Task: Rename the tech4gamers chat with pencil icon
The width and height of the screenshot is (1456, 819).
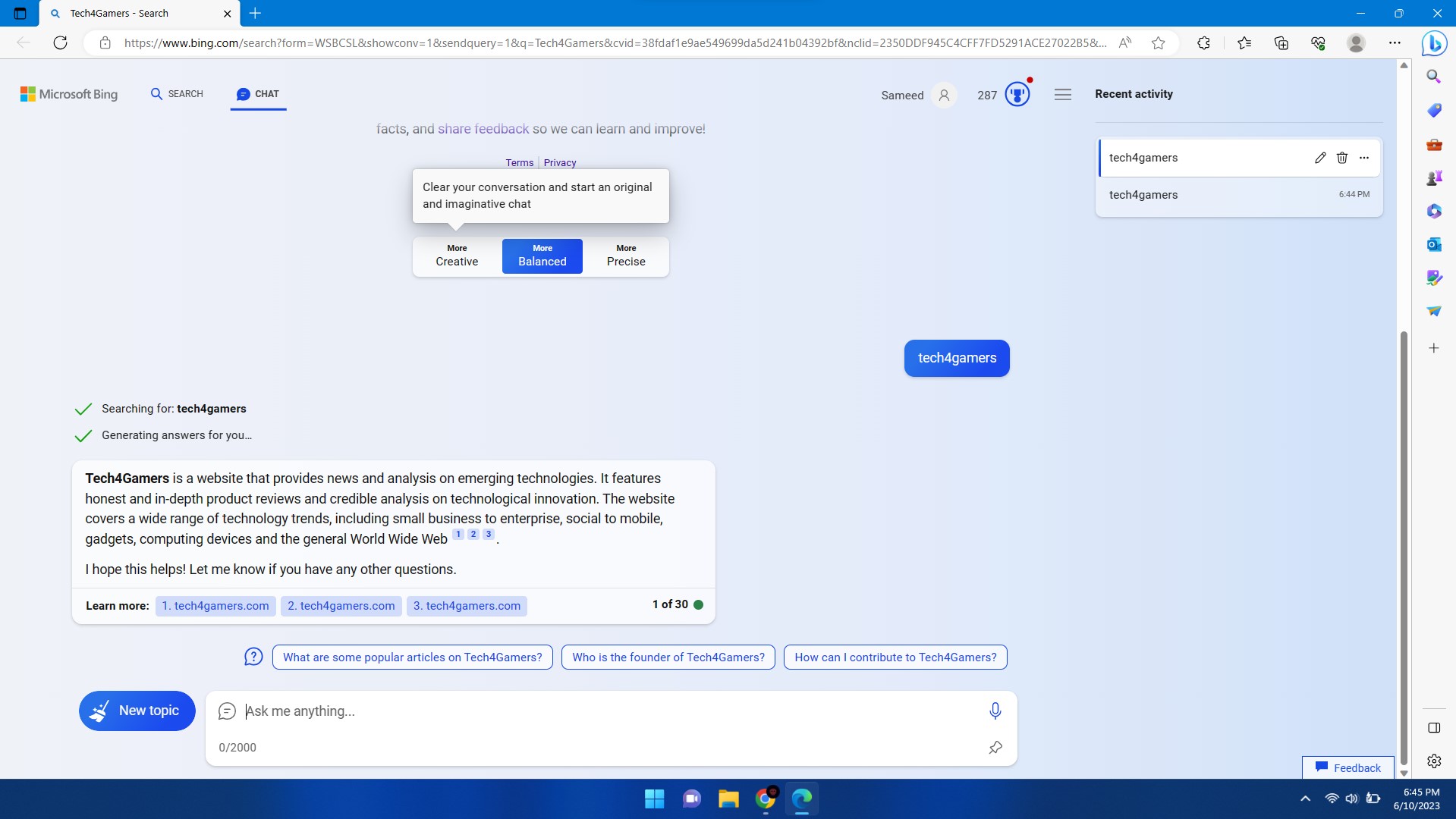Action: [x=1320, y=158]
